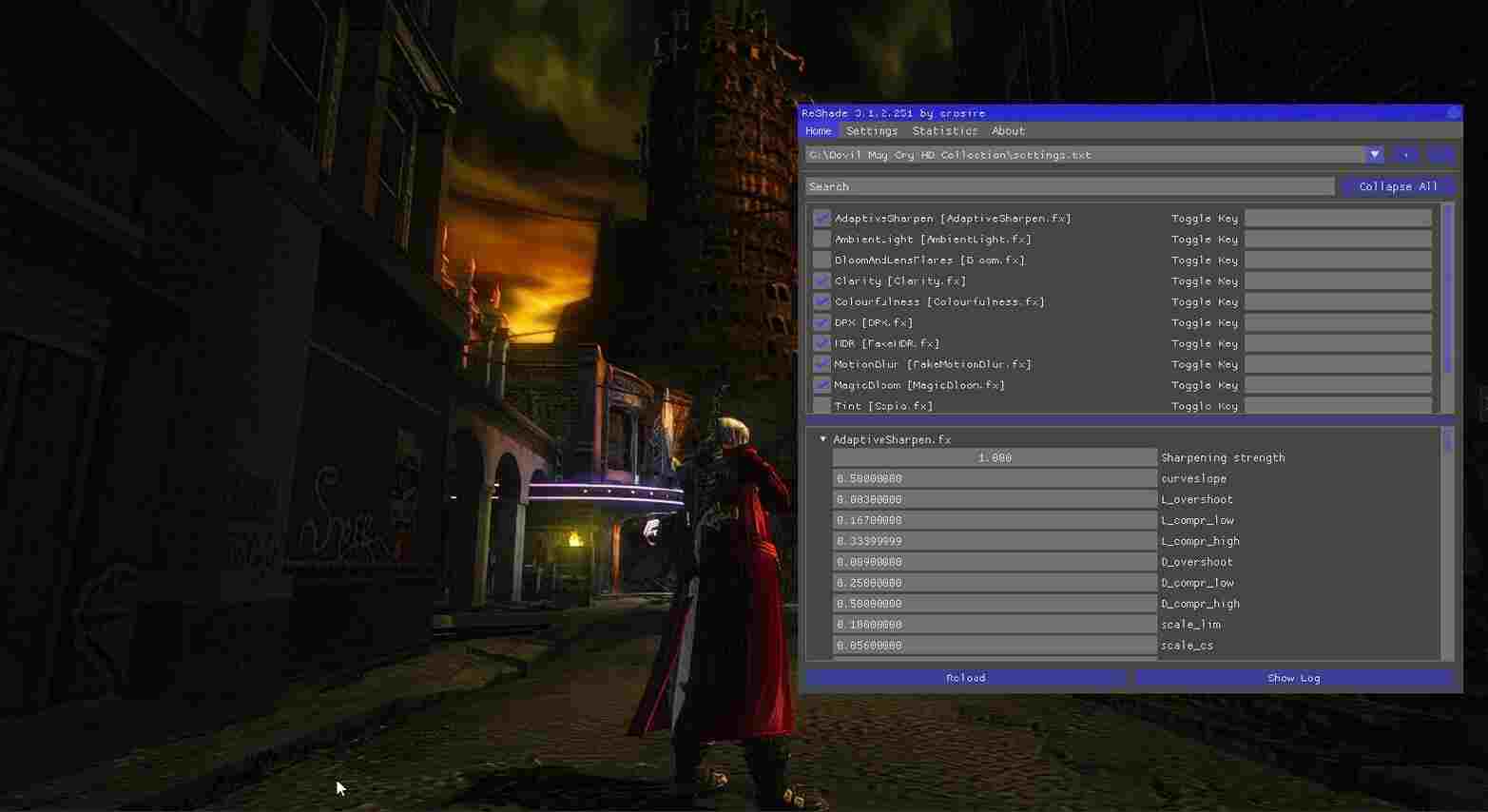Click the 'Sharpening strength' label

(x=1223, y=457)
